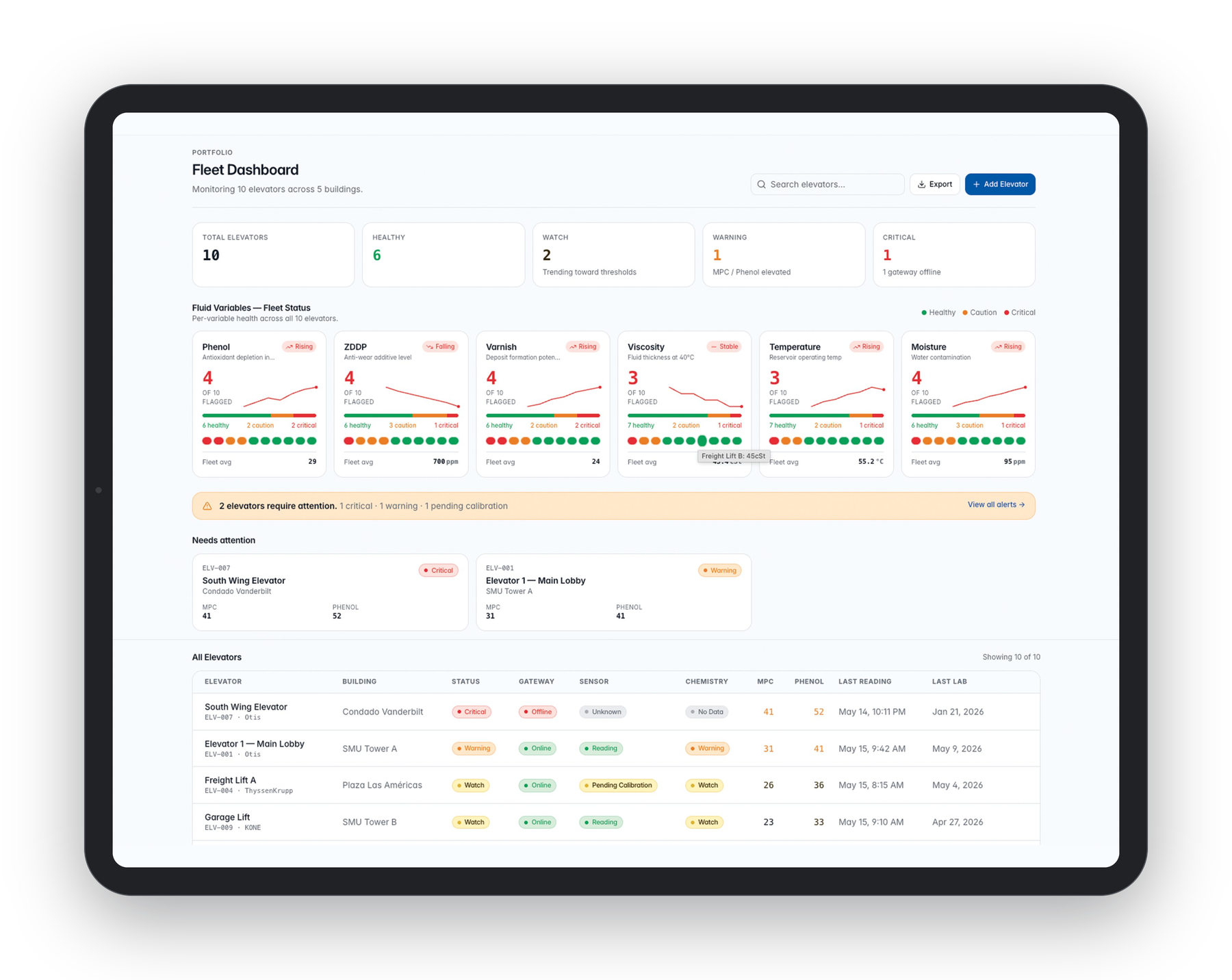Click the Plaza Las Américas building cell
Image resolution: width=1232 pixels, height=980 pixels.
(382, 785)
